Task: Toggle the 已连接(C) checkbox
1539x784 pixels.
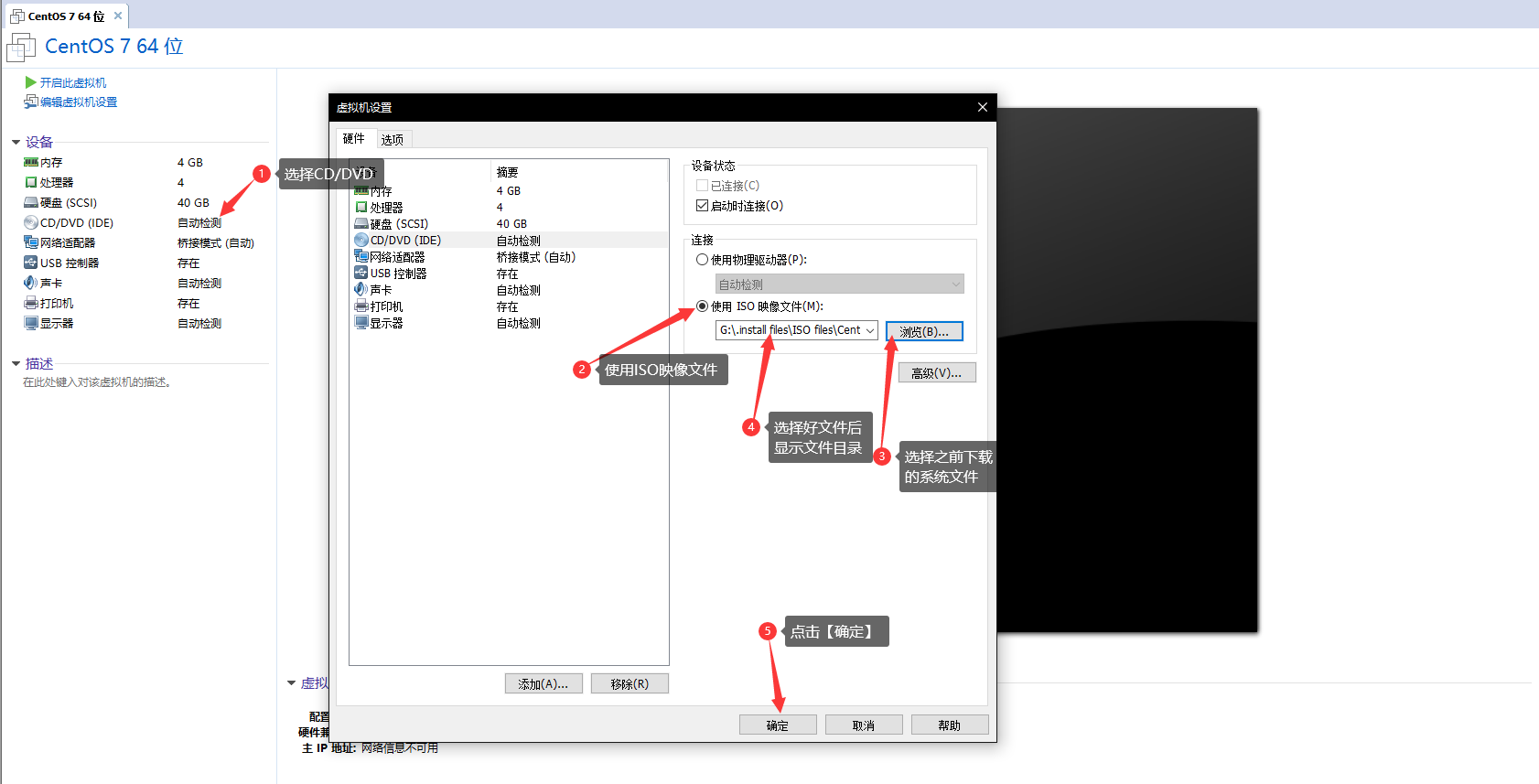Action: [x=702, y=186]
